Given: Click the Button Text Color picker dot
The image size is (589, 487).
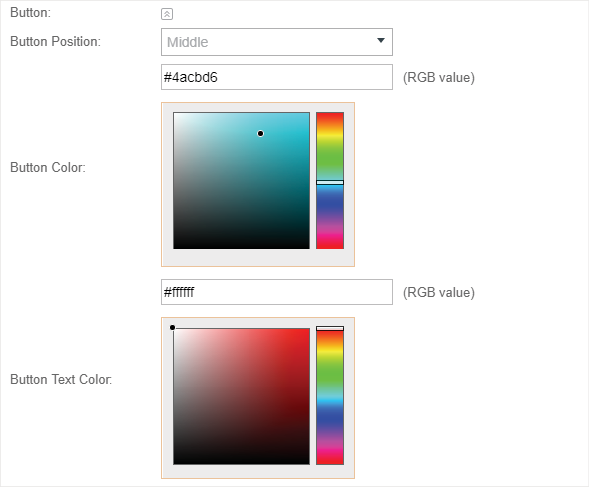Looking at the screenshot, I should [172, 328].
